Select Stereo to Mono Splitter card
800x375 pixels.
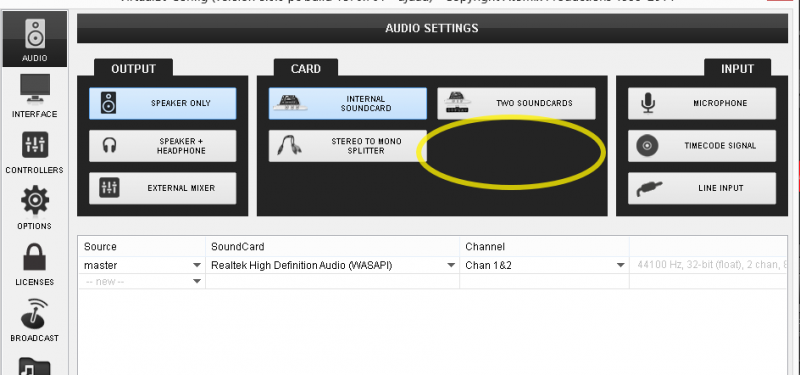[347, 146]
